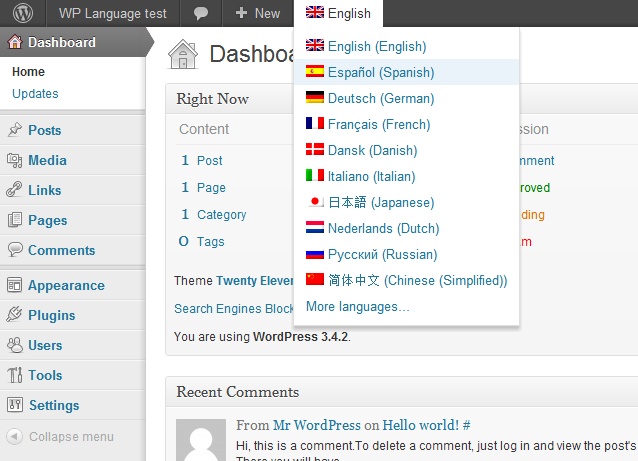Open the English language dropdown in admin bar

(338, 13)
